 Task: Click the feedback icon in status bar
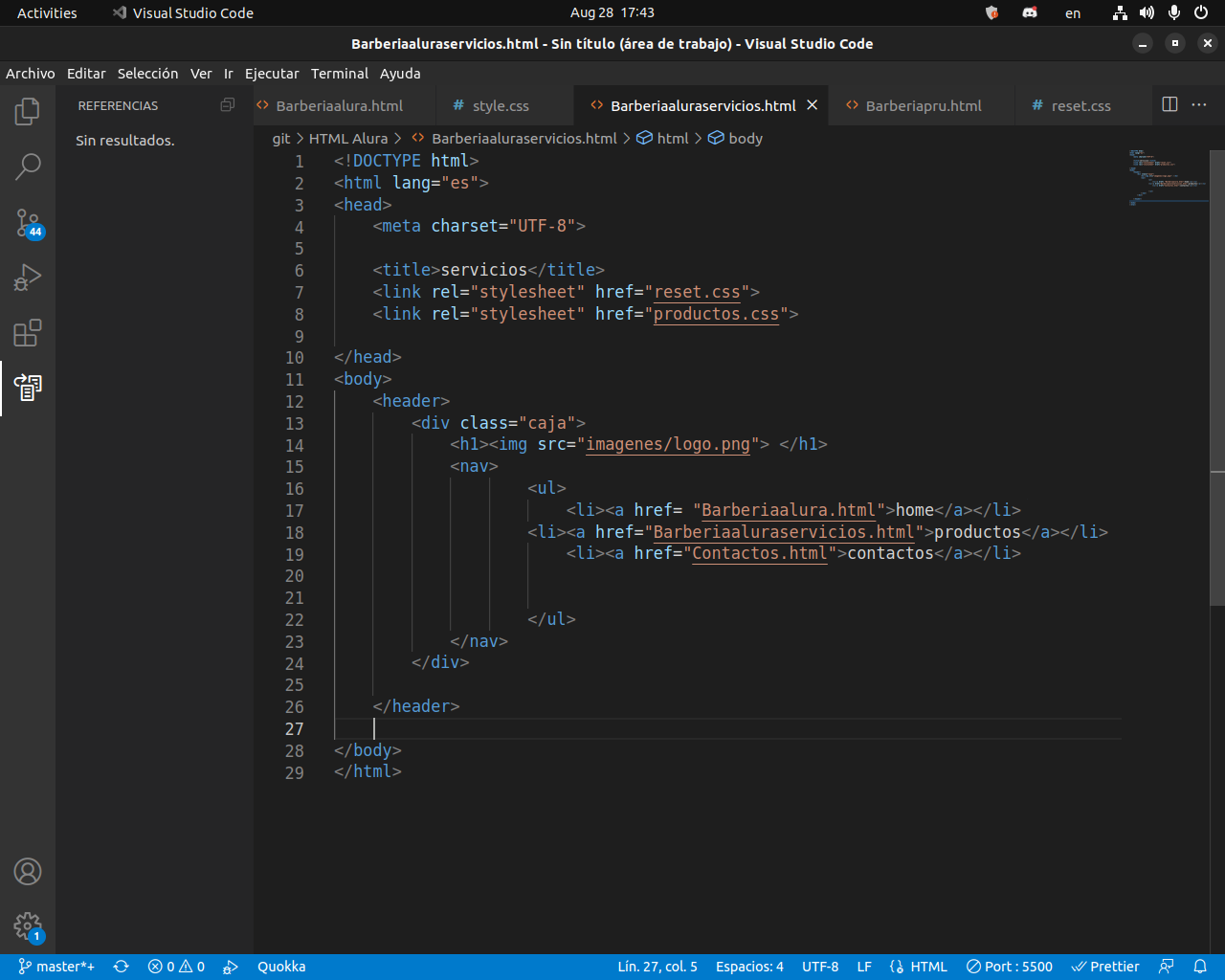(x=1166, y=967)
